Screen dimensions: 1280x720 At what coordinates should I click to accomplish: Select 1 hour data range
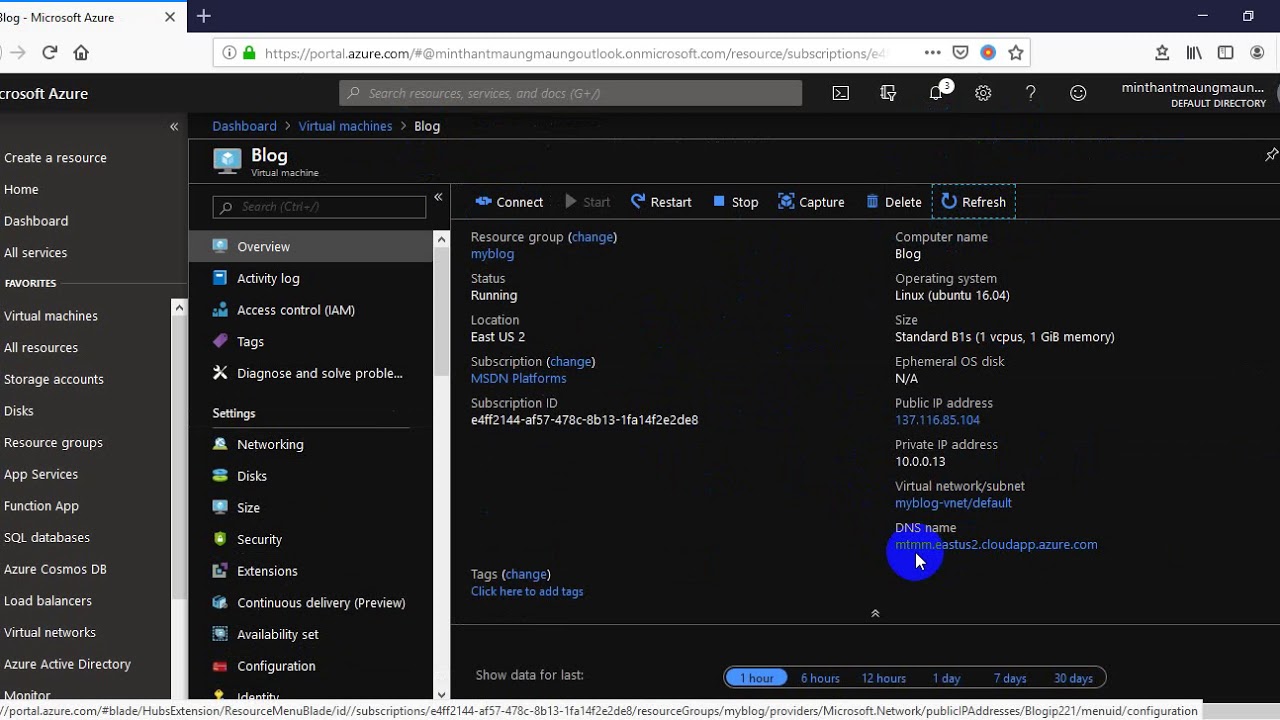756,678
